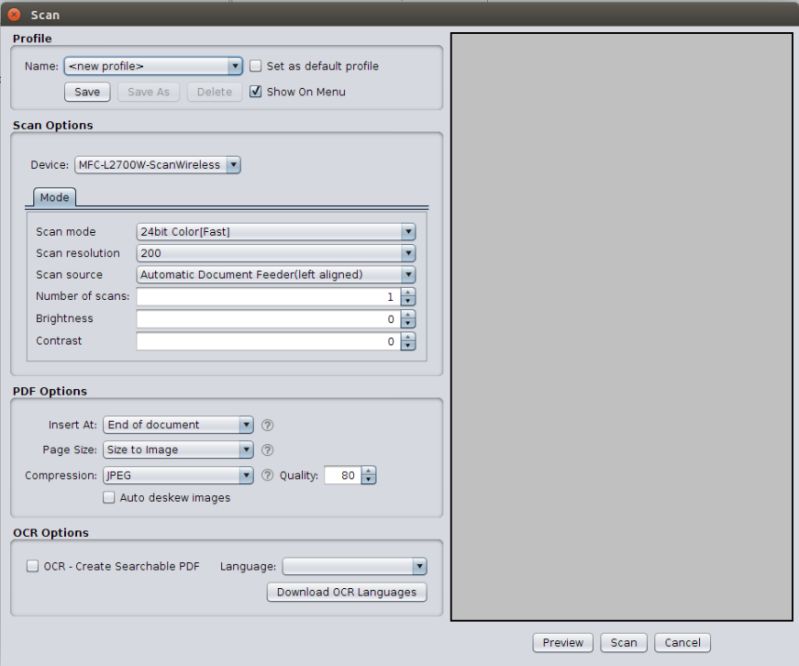Uncheck Show On Menu checkbox
This screenshot has width=799, height=666.
[x=255, y=91]
